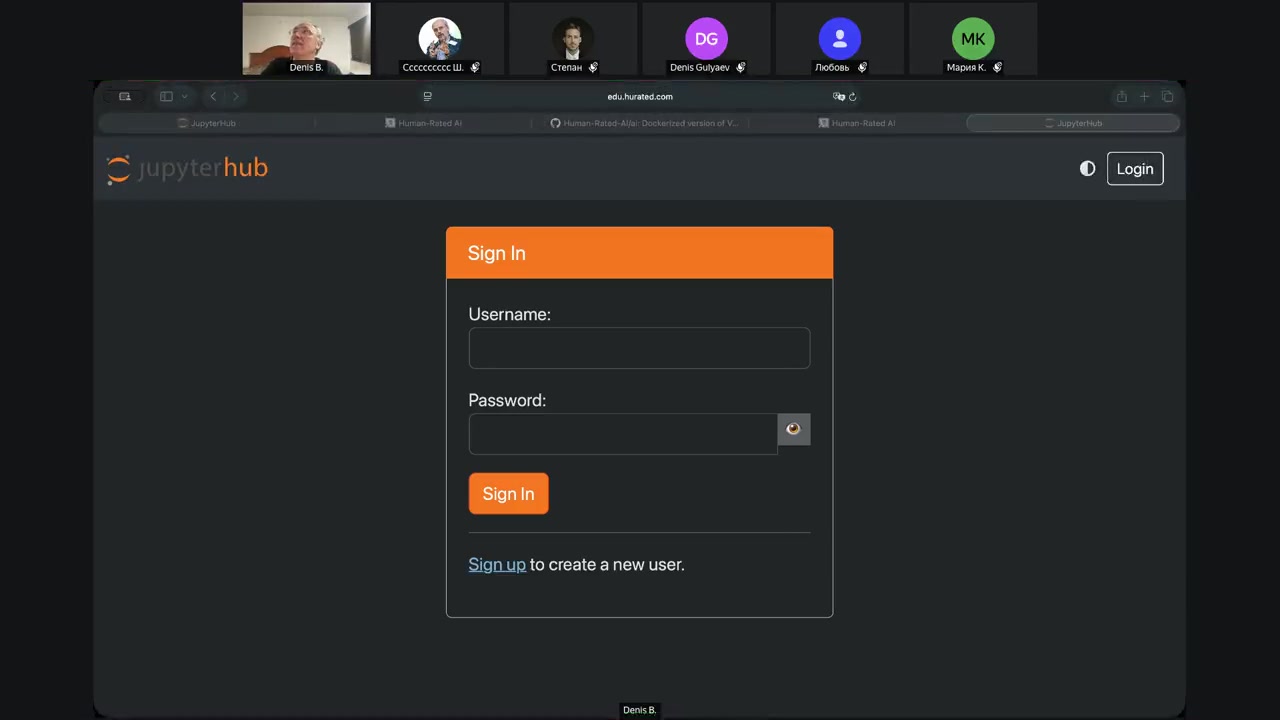Expand the sidebar tab group dropdown arrow
This screenshot has width=1280, height=720.
[185, 97]
